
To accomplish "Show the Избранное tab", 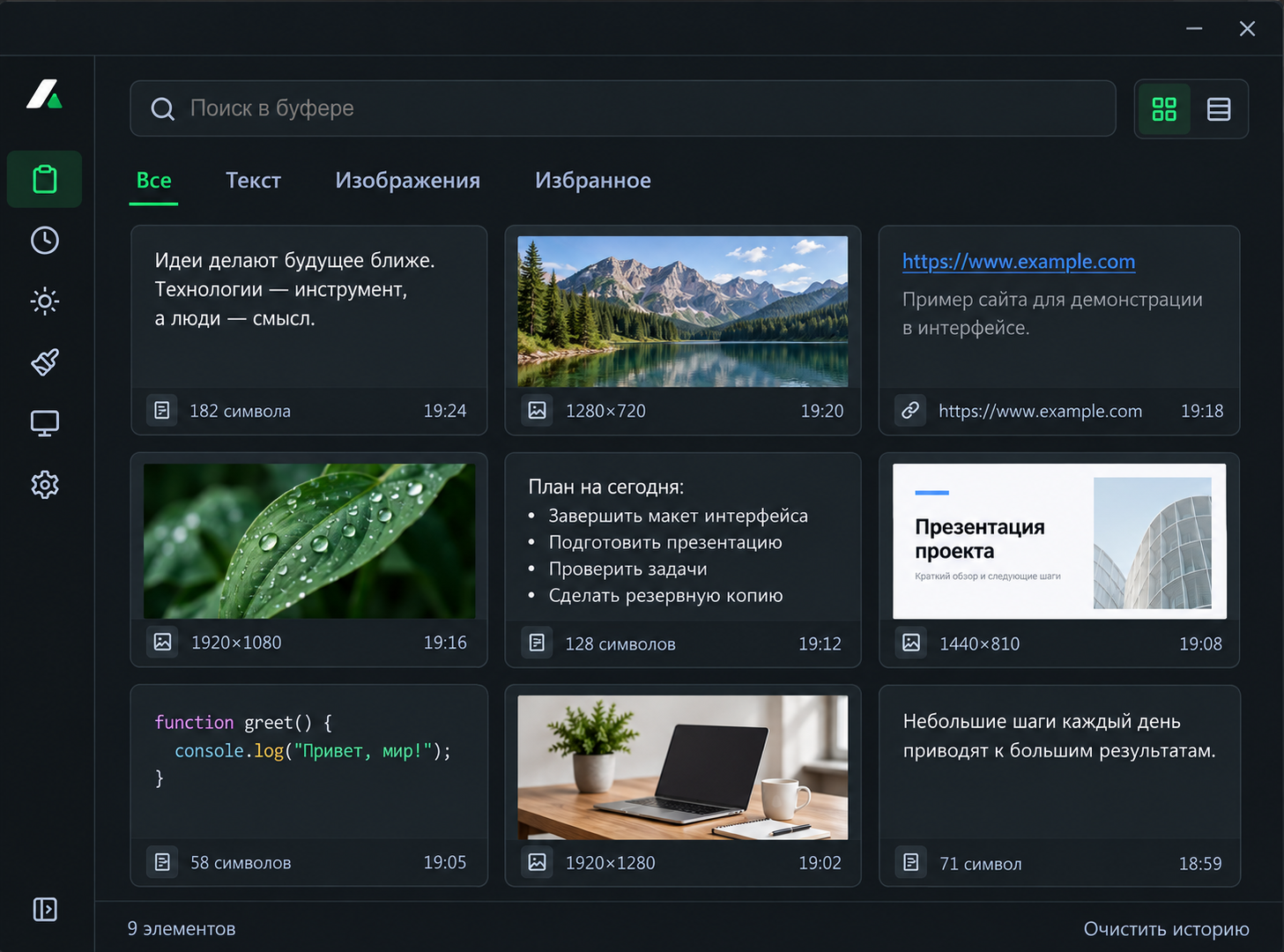I will pyautogui.click(x=593, y=181).
